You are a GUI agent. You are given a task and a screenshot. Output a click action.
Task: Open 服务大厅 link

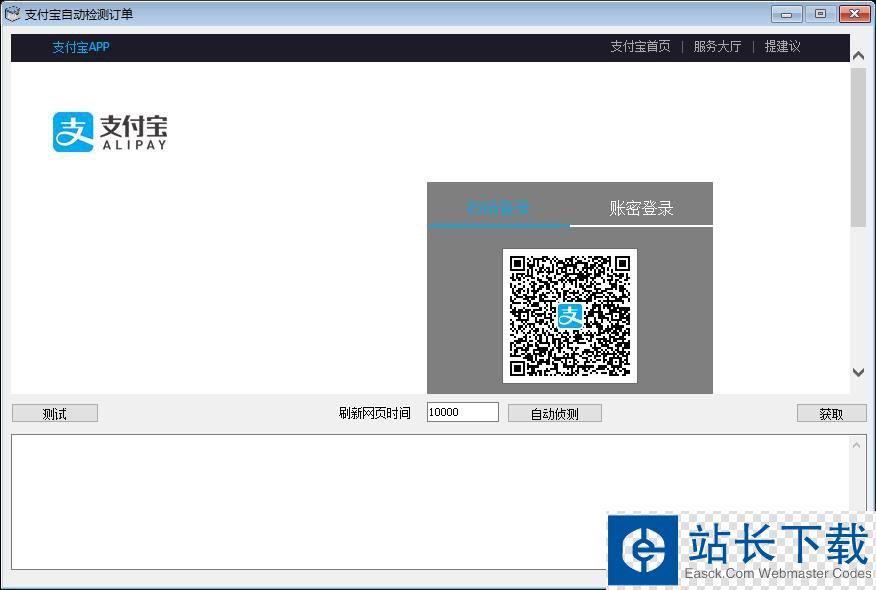717,46
